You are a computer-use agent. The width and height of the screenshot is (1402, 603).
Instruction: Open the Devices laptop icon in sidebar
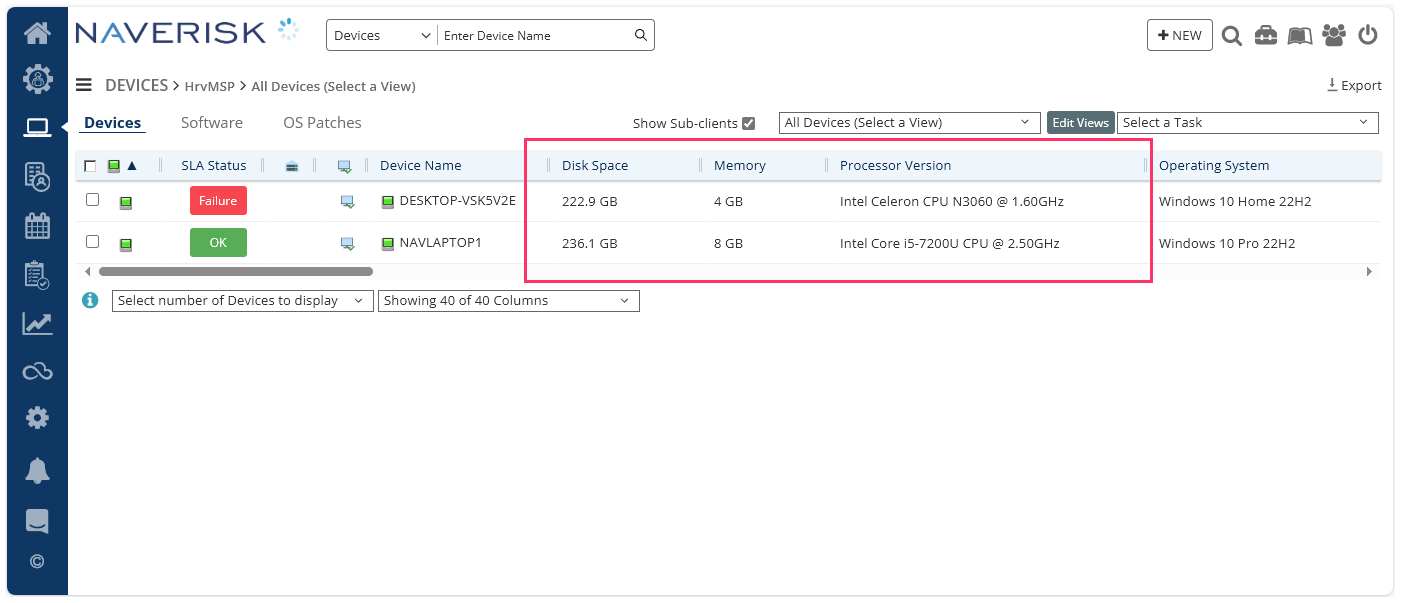tap(37, 127)
